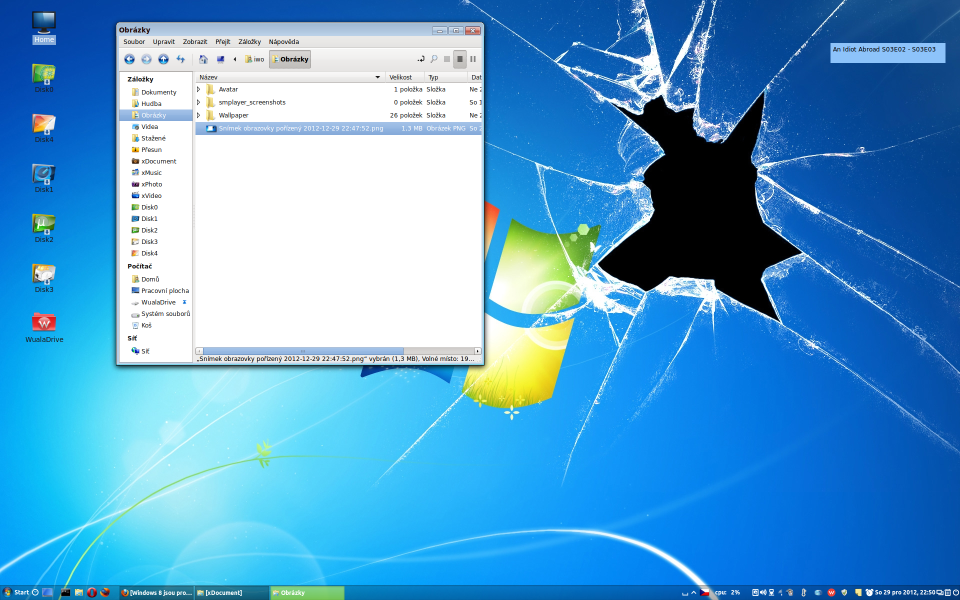Open Dokumenty bookmark in sidebar
960x600 pixels.
point(156,92)
